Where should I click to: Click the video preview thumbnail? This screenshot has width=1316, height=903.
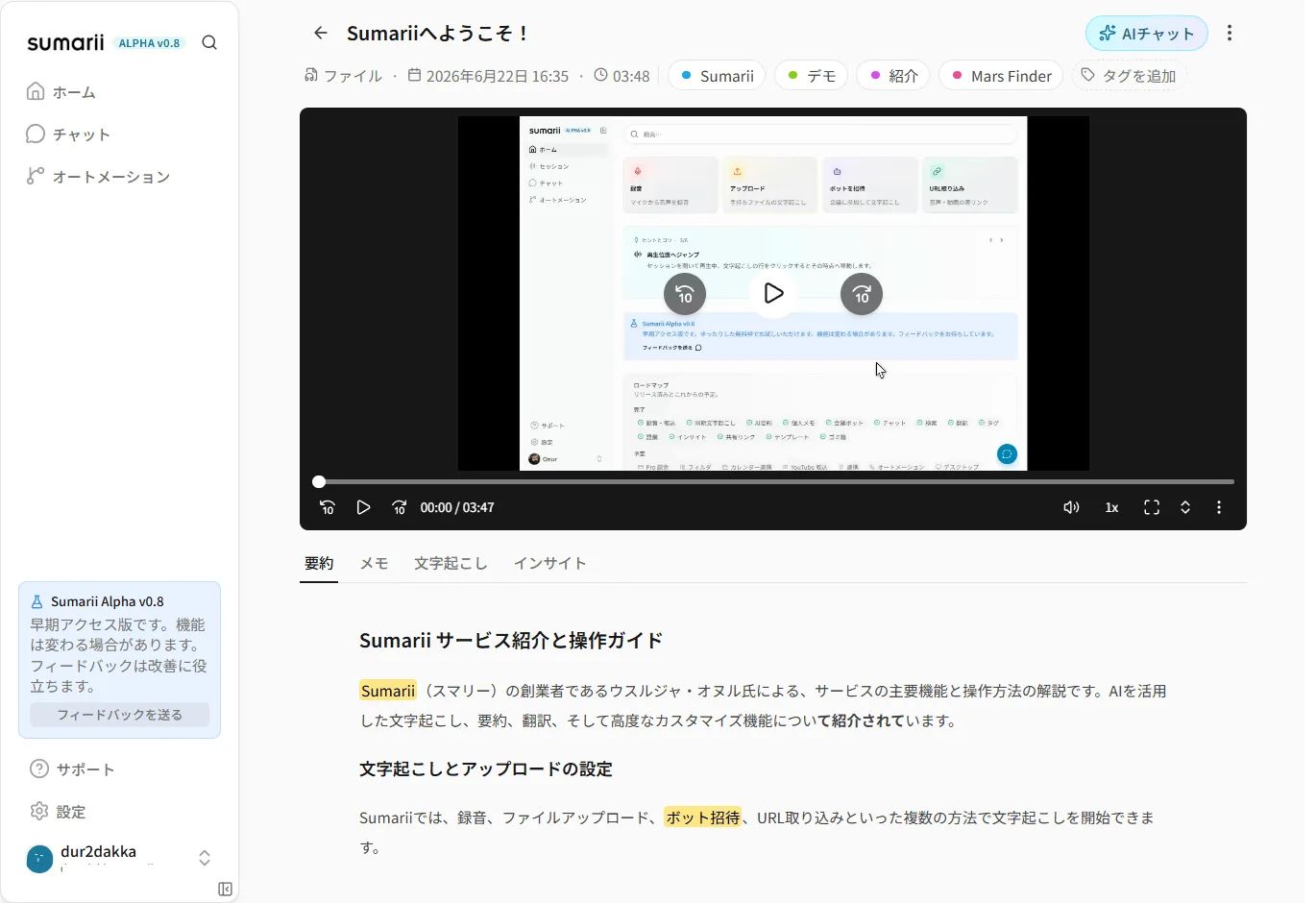click(773, 293)
